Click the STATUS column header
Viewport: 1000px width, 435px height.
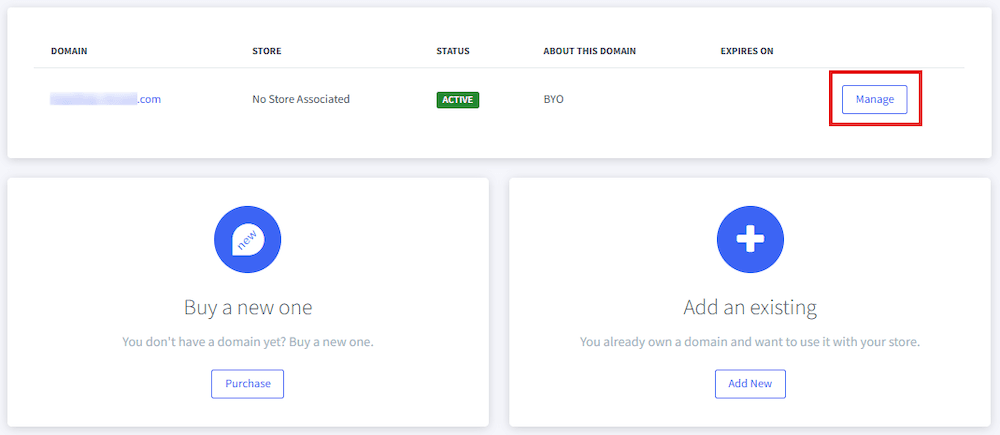(x=453, y=51)
